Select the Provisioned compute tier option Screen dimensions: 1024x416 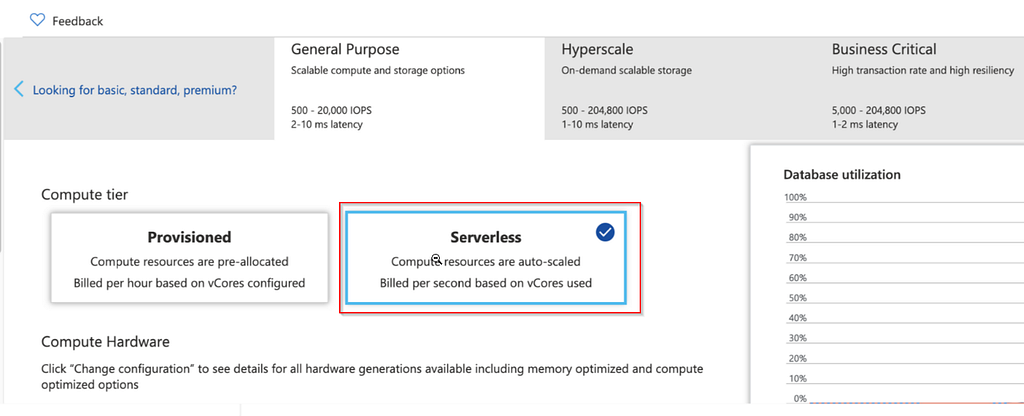tap(189, 258)
